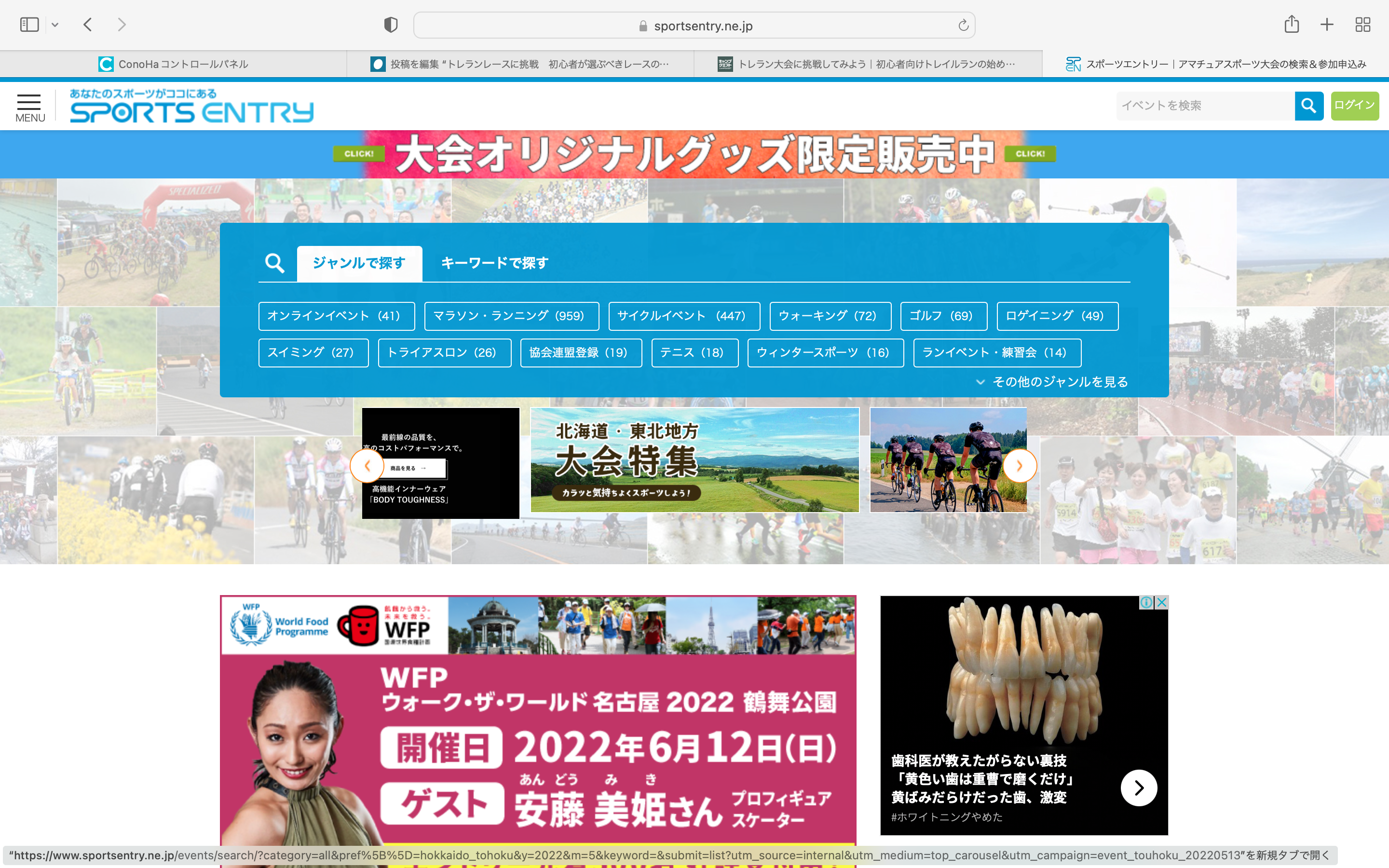The width and height of the screenshot is (1389, 868).
Task: Toggle the Safari sidebar icon
Action: 29,25
